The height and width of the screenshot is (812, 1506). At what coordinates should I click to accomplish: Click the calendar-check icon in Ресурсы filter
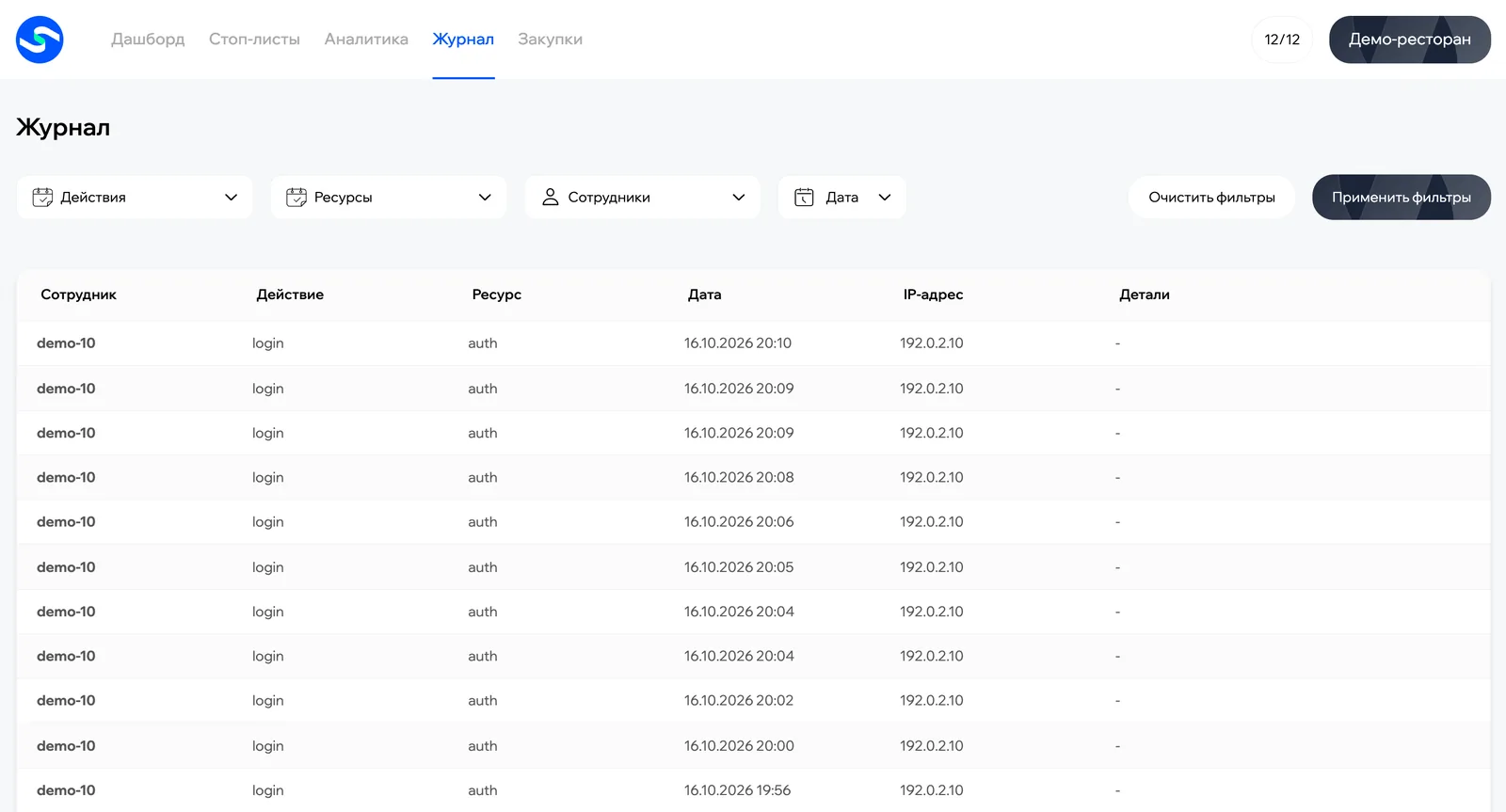coord(296,198)
